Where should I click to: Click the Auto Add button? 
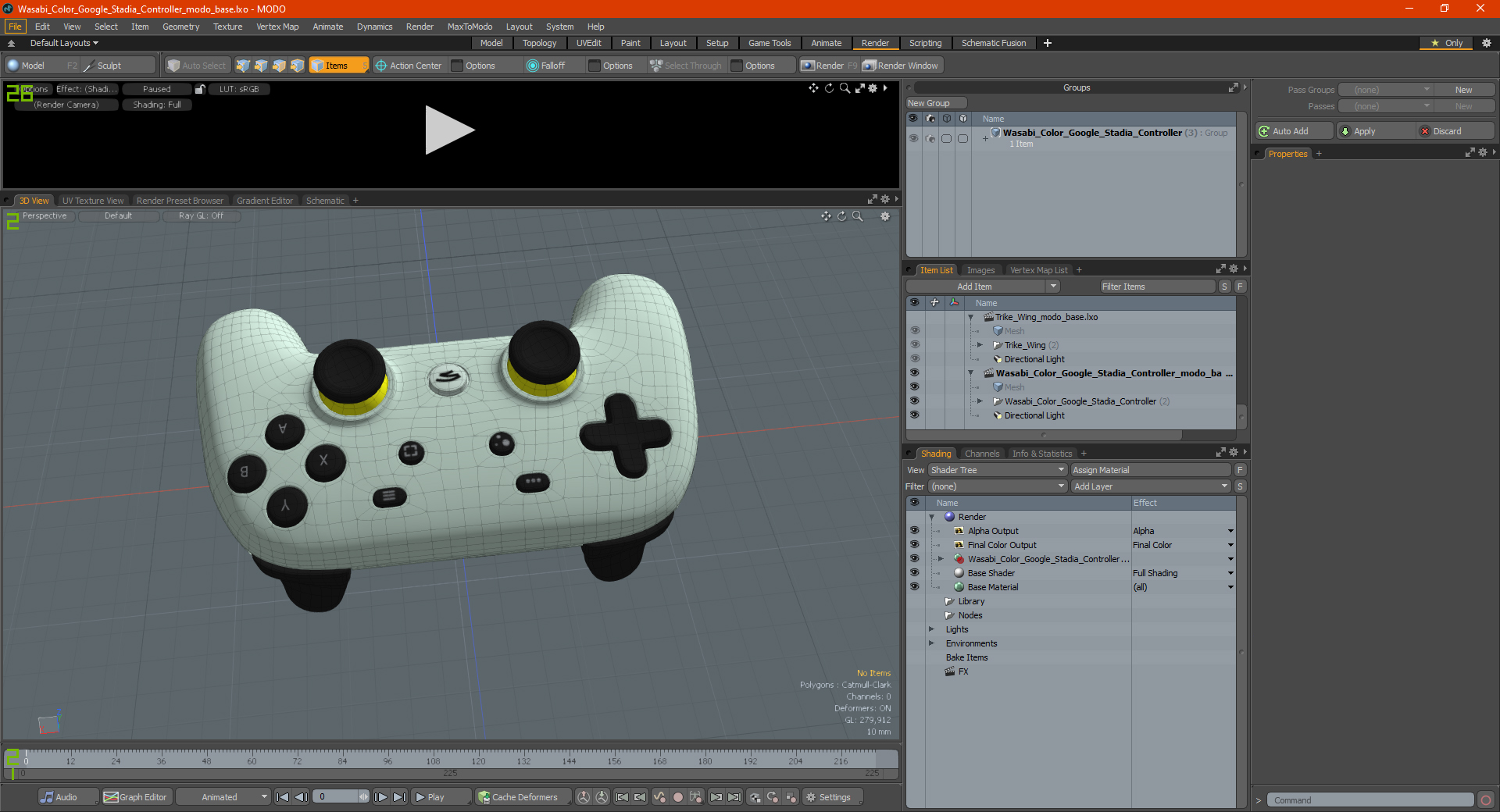[x=1294, y=131]
